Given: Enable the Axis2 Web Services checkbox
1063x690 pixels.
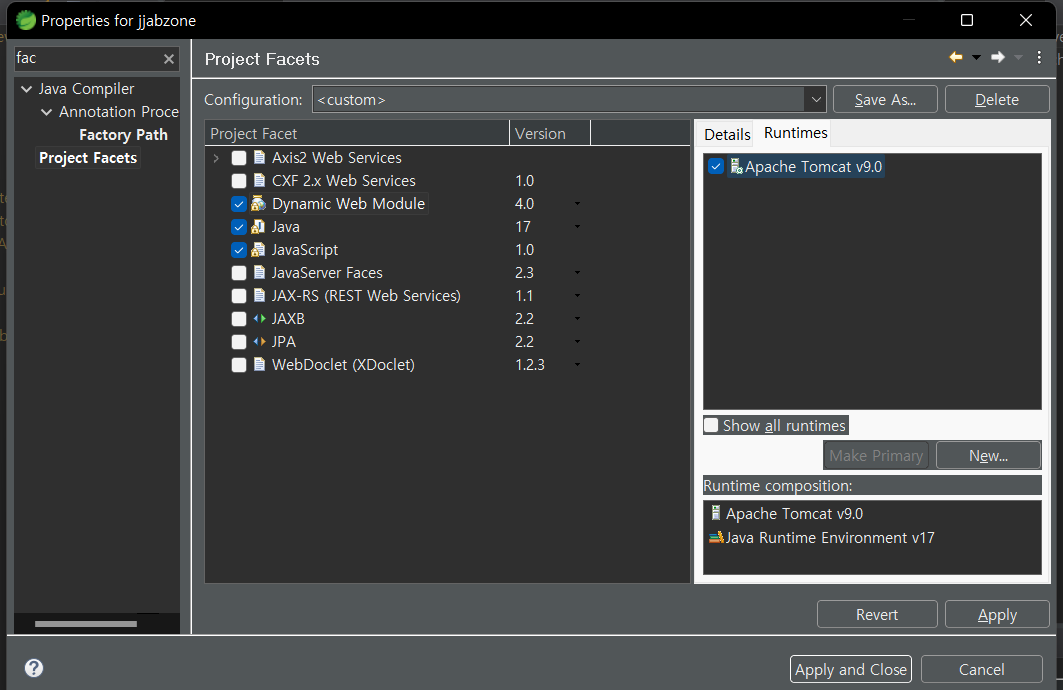Looking at the screenshot, I should (239, 158).
